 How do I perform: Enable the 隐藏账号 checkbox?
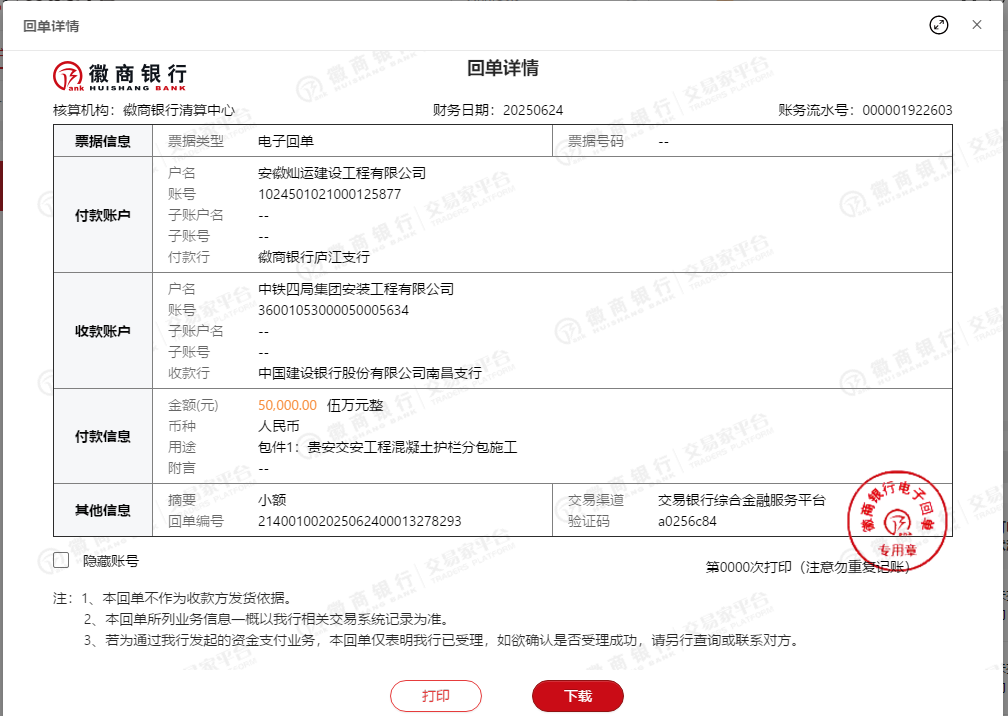61,561
